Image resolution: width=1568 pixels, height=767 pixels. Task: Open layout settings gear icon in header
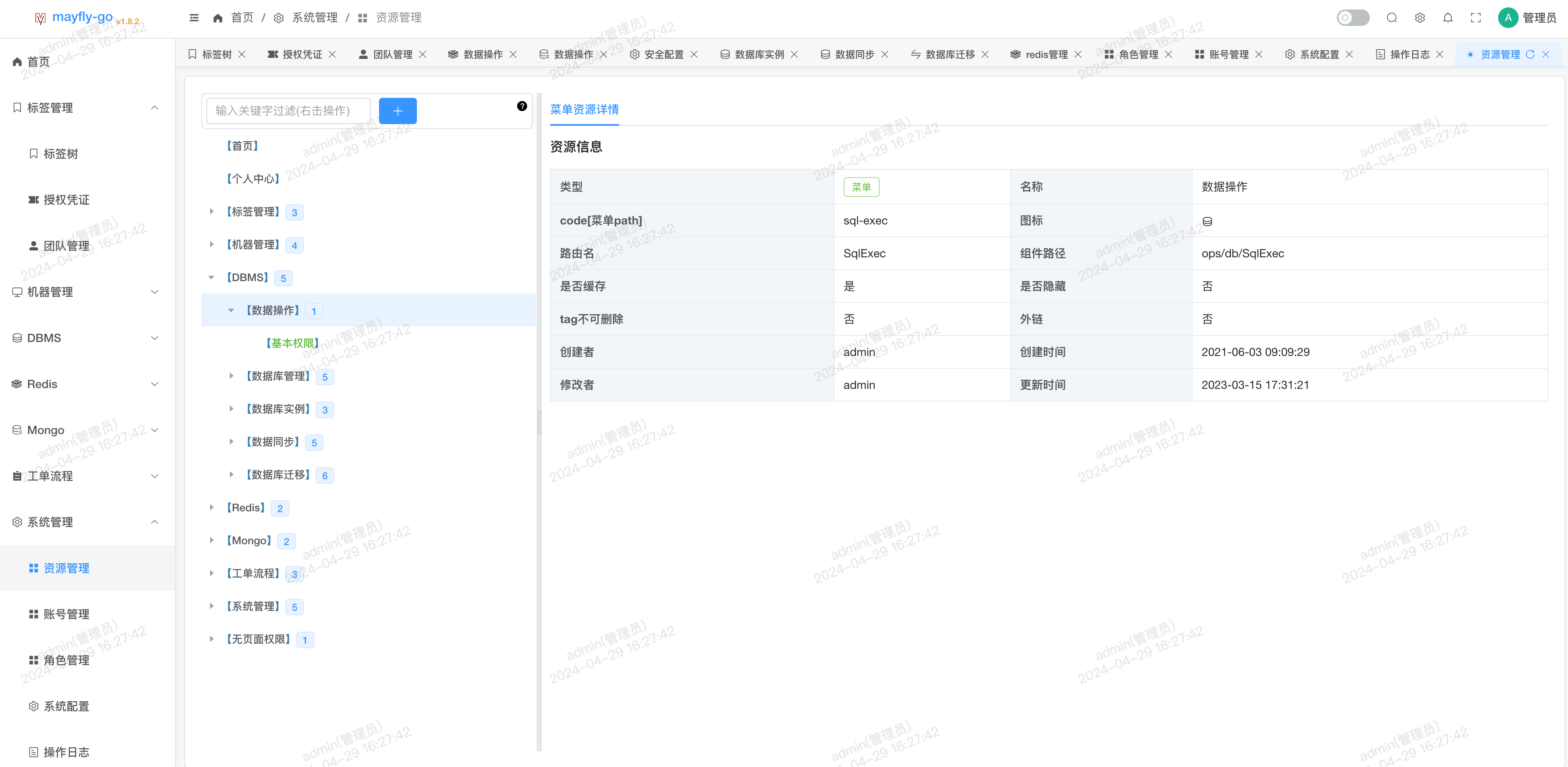[x=1420, y=18]
